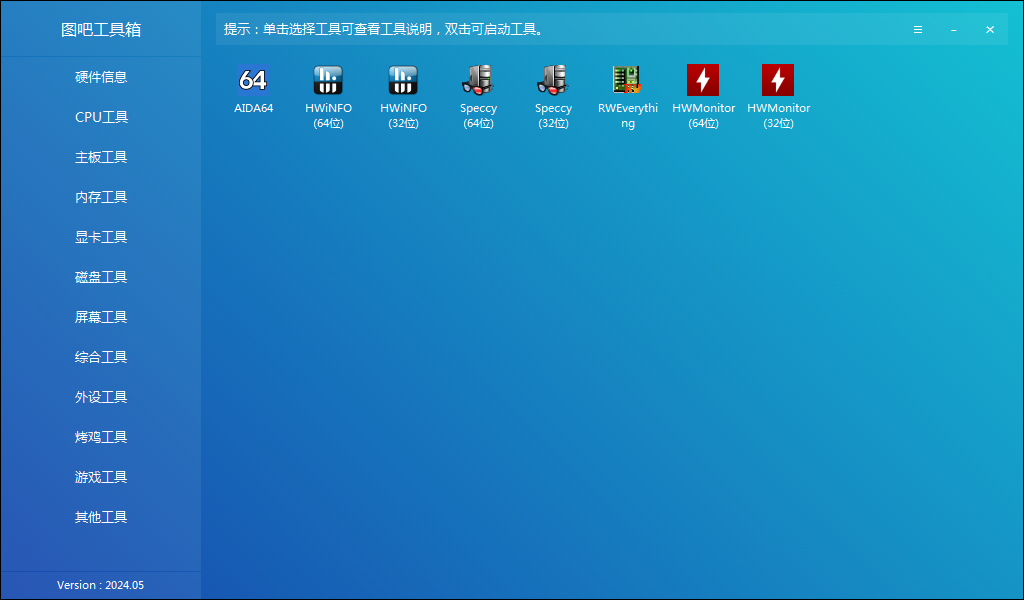This screenshot has height=600, width=1024.
Task: Go to 综合工具 category
Action: [x=101, y=357]
